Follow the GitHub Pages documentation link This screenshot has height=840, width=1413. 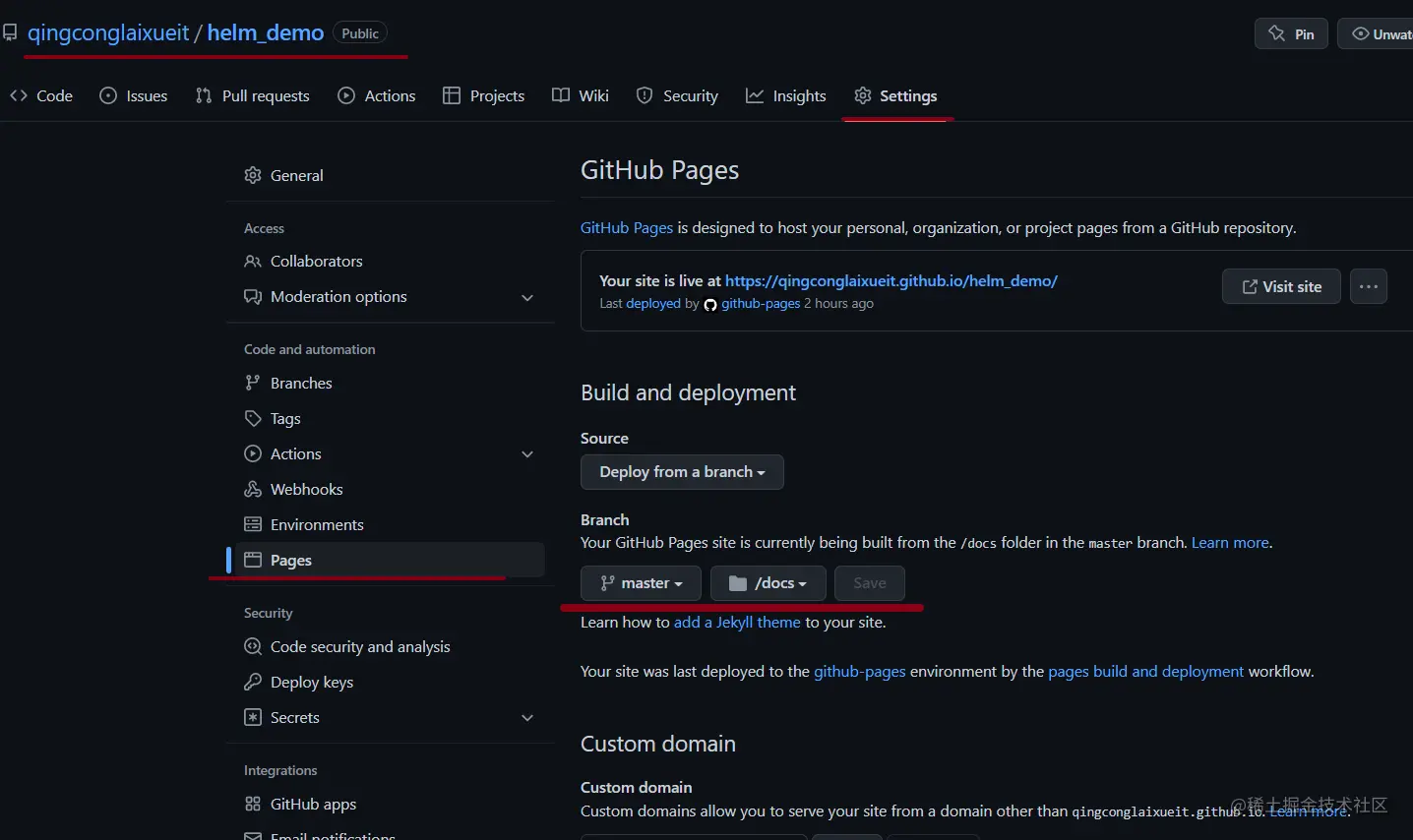pos(627,227)
